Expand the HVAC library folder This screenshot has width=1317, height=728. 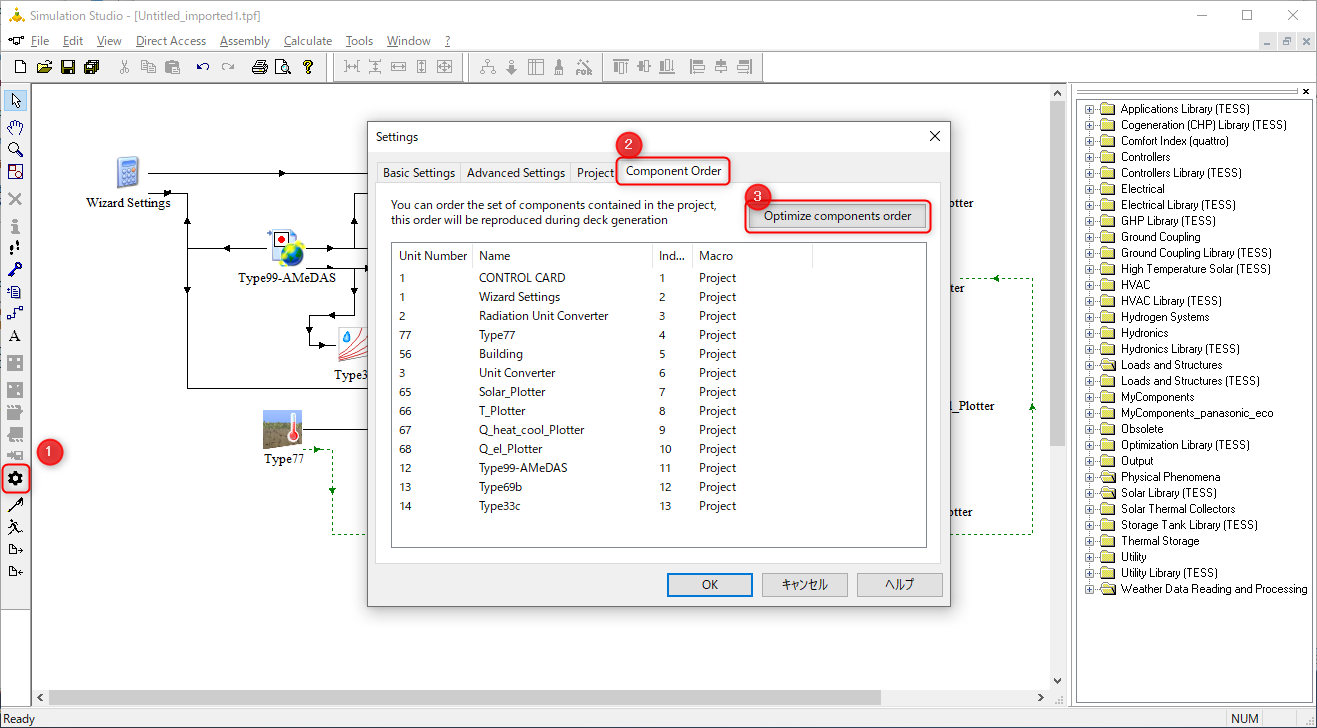coord(1089,285)
